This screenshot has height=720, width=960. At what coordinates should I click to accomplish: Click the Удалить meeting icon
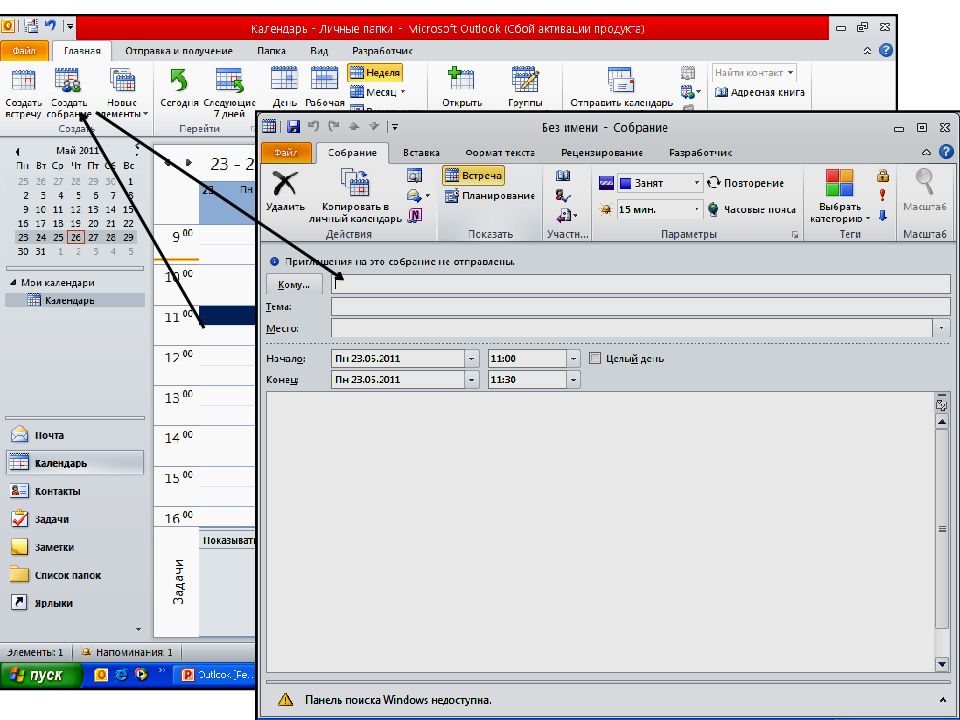click(285, 184)
